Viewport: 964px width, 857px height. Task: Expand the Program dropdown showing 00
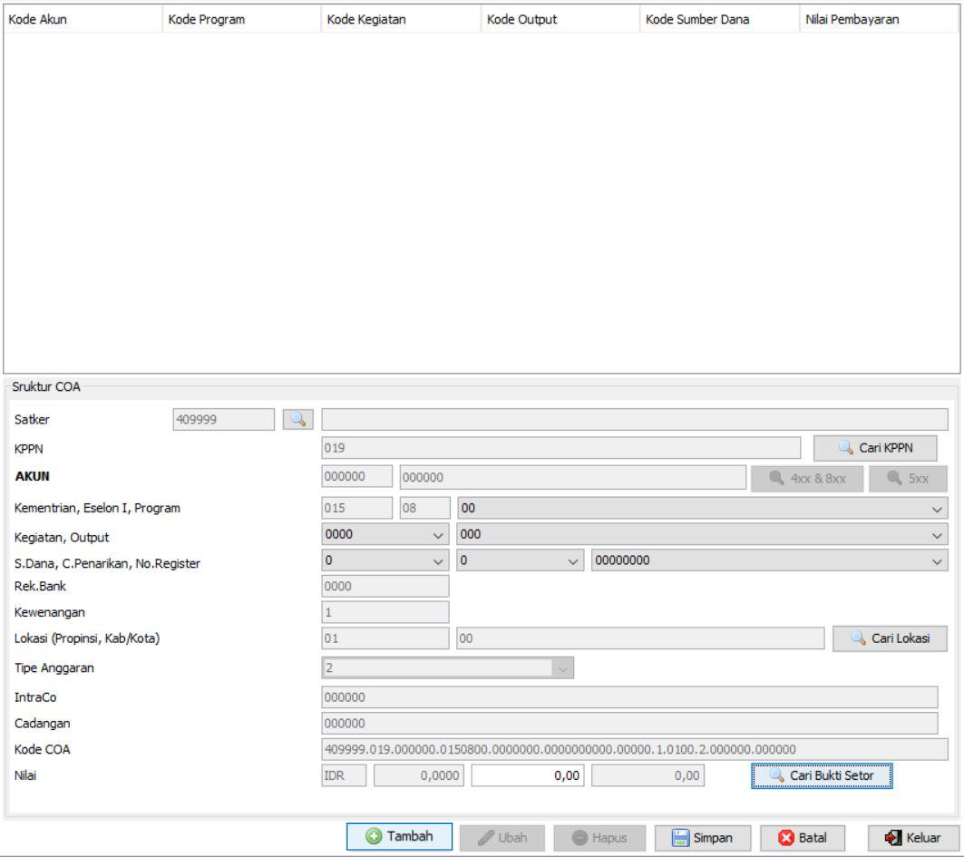936,509
